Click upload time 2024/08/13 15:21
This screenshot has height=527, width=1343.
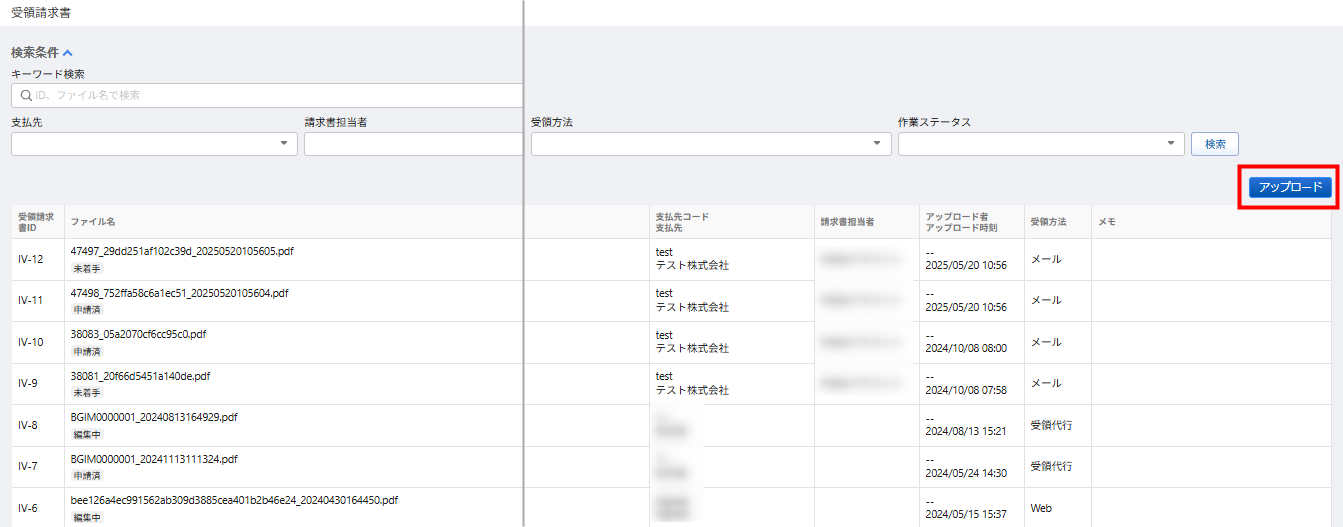tap(966, 431)
